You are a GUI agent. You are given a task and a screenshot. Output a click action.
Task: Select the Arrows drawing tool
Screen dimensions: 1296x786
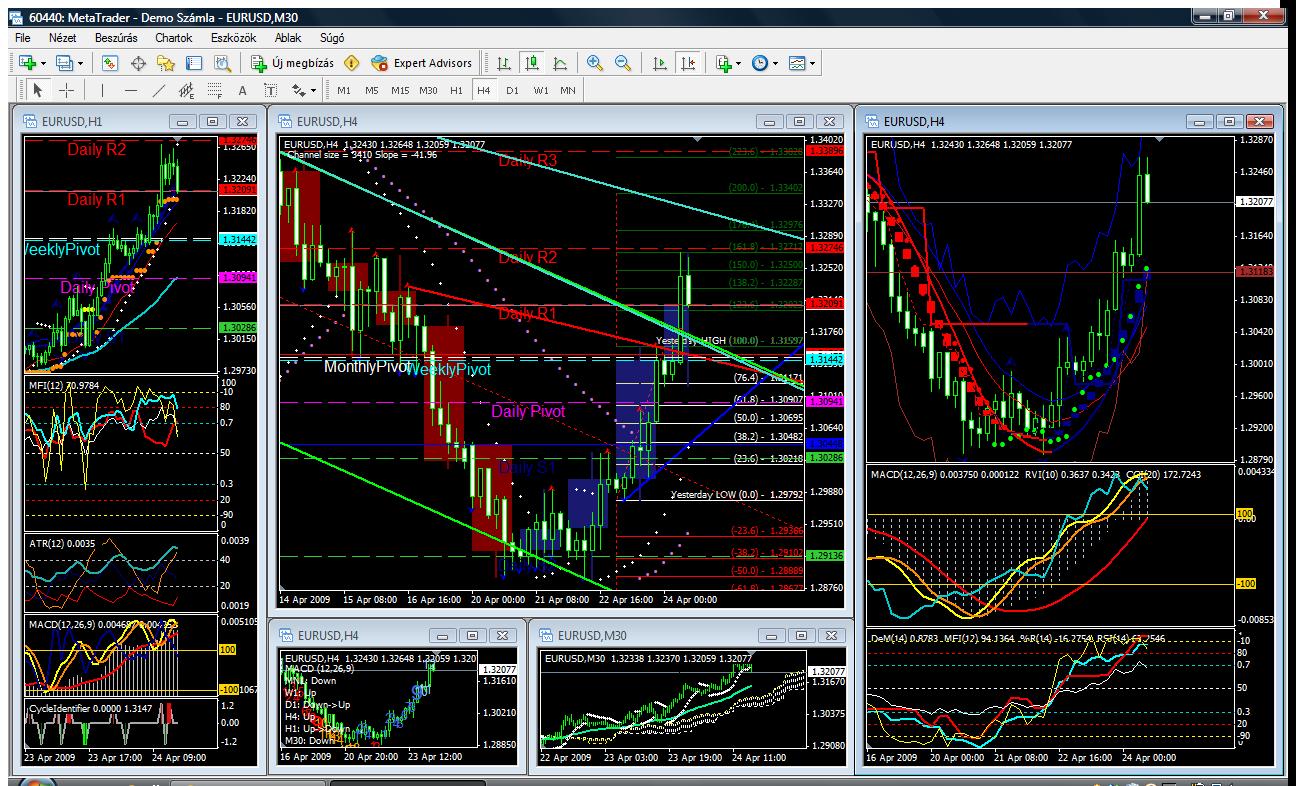(298, 90)
